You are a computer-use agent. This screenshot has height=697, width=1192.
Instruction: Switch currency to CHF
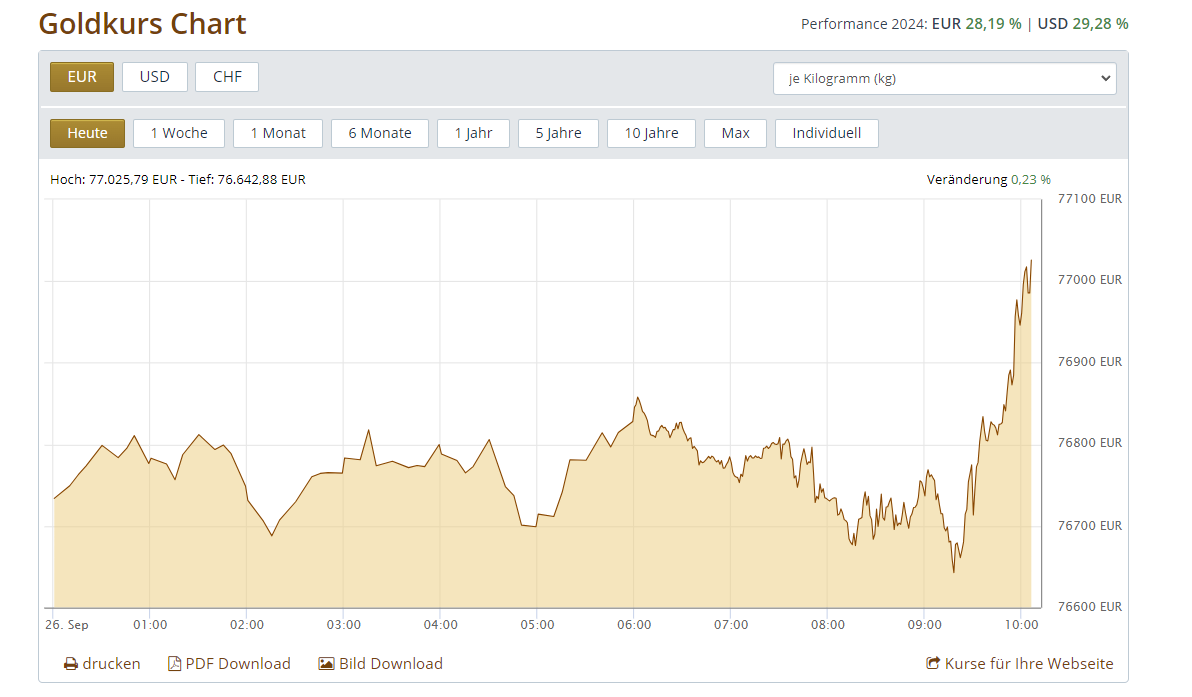[227, 77]
